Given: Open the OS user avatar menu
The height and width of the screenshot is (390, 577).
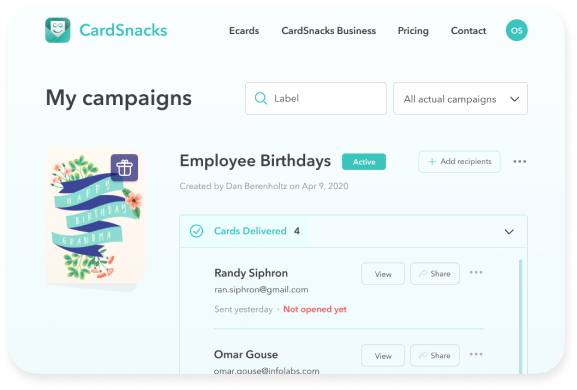Looking at the screenshot, I should coord(516,30).
